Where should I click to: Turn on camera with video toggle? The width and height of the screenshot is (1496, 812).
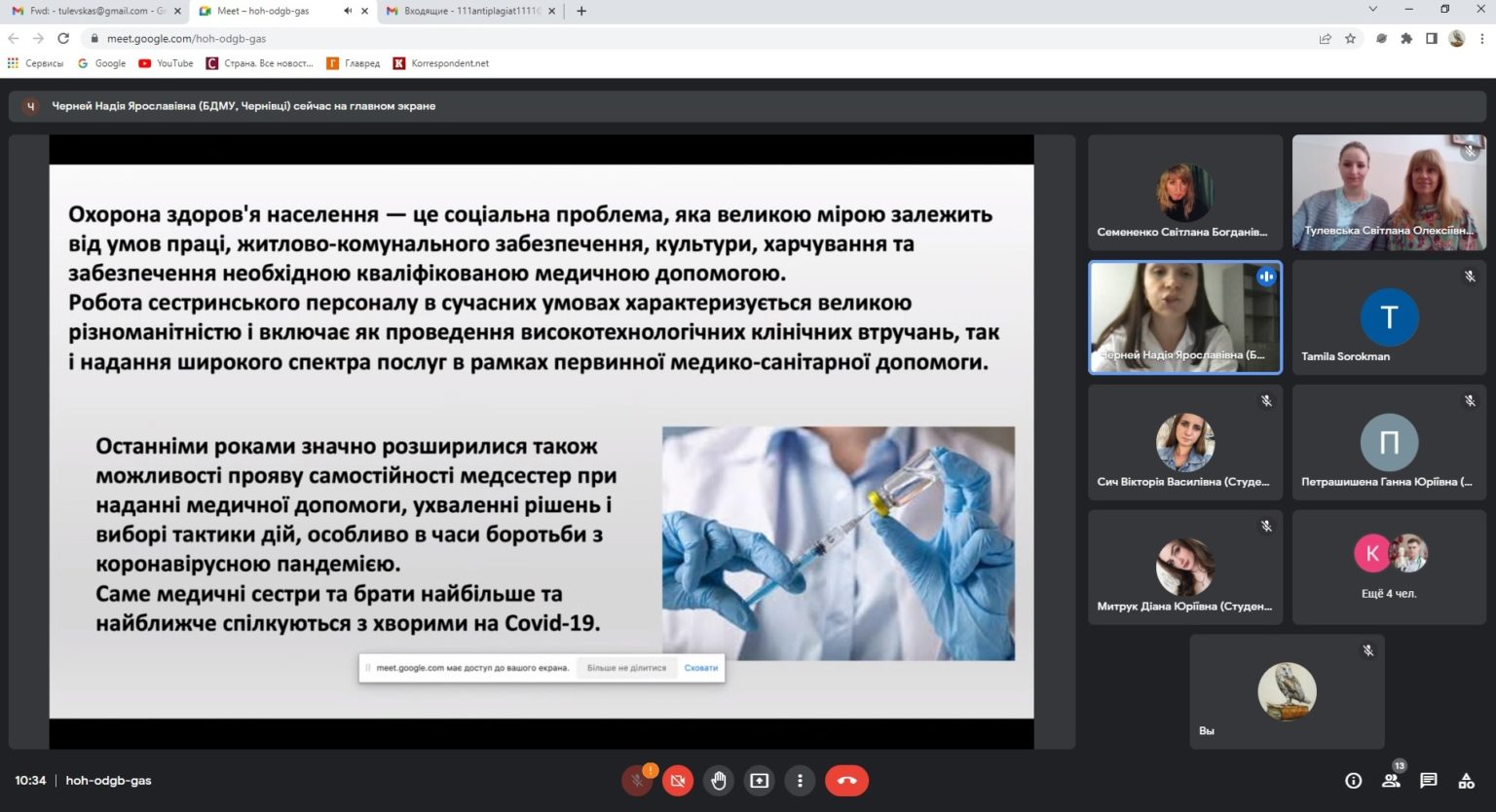(678, 781)
